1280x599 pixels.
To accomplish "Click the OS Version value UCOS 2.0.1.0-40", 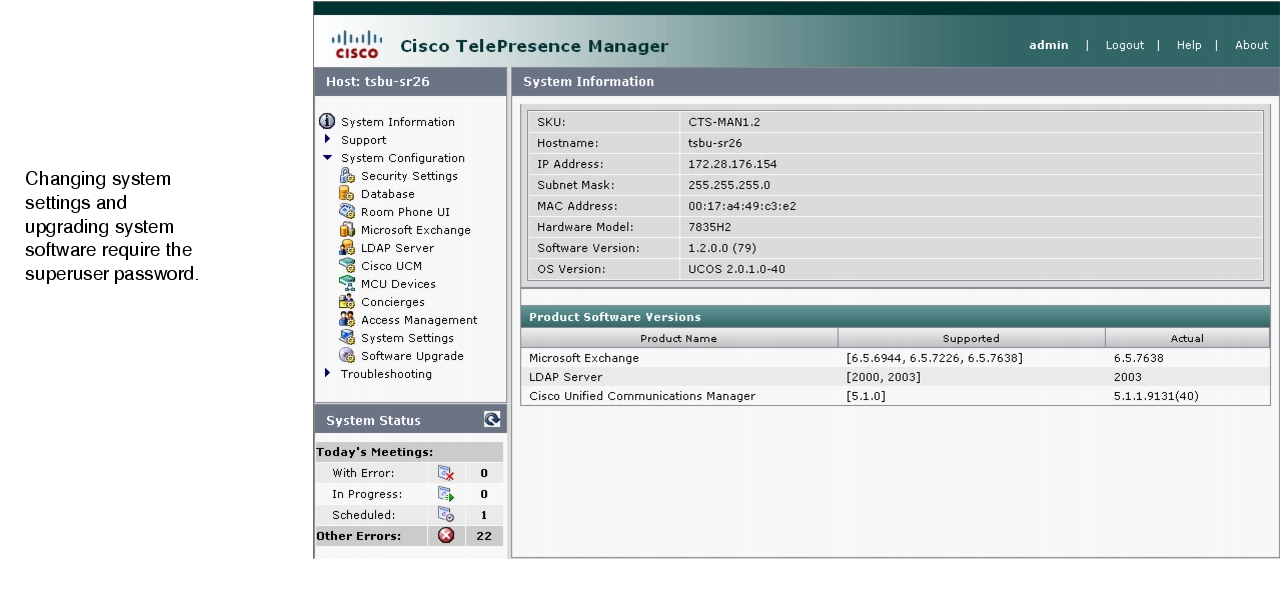I will pos(738,269).
